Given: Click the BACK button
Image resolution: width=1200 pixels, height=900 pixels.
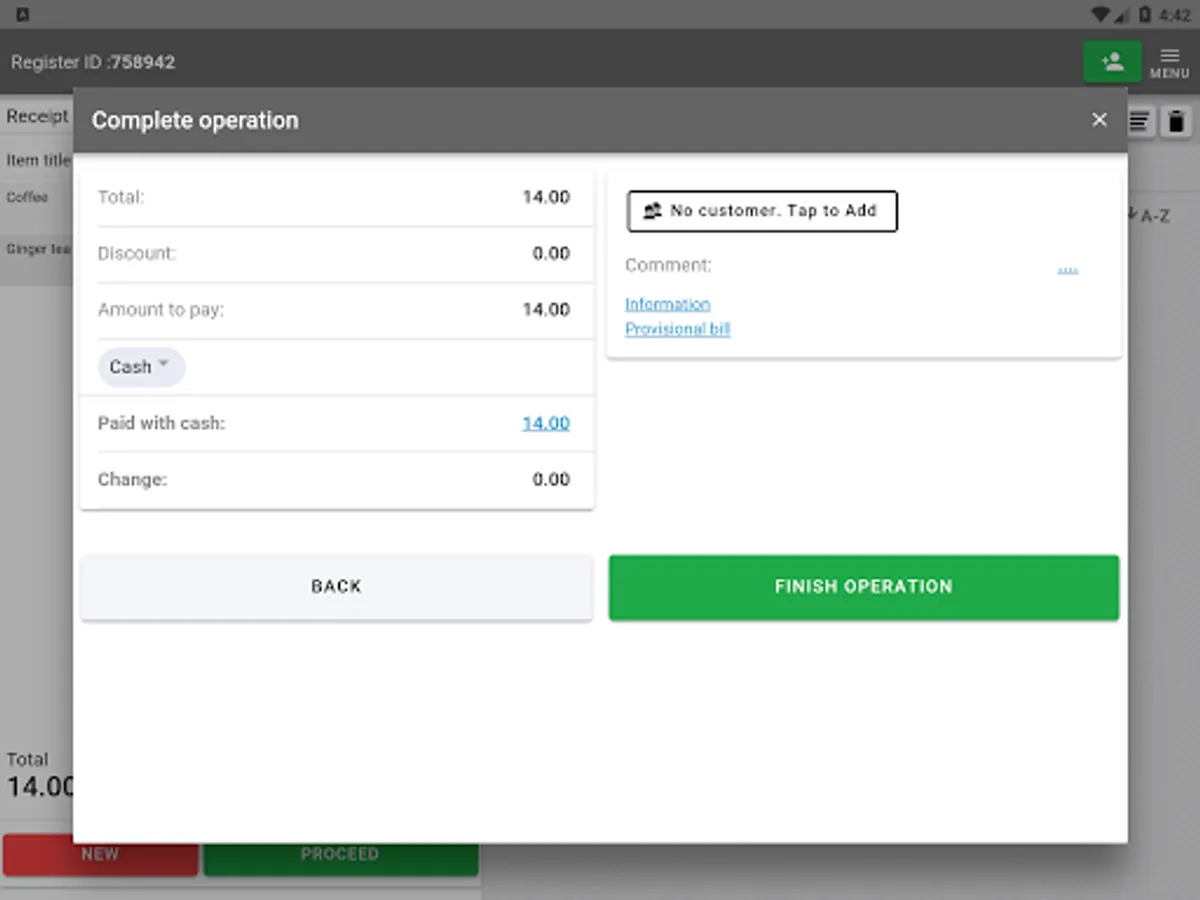Looking at the screenshot, I should click(x=336, y=587).
